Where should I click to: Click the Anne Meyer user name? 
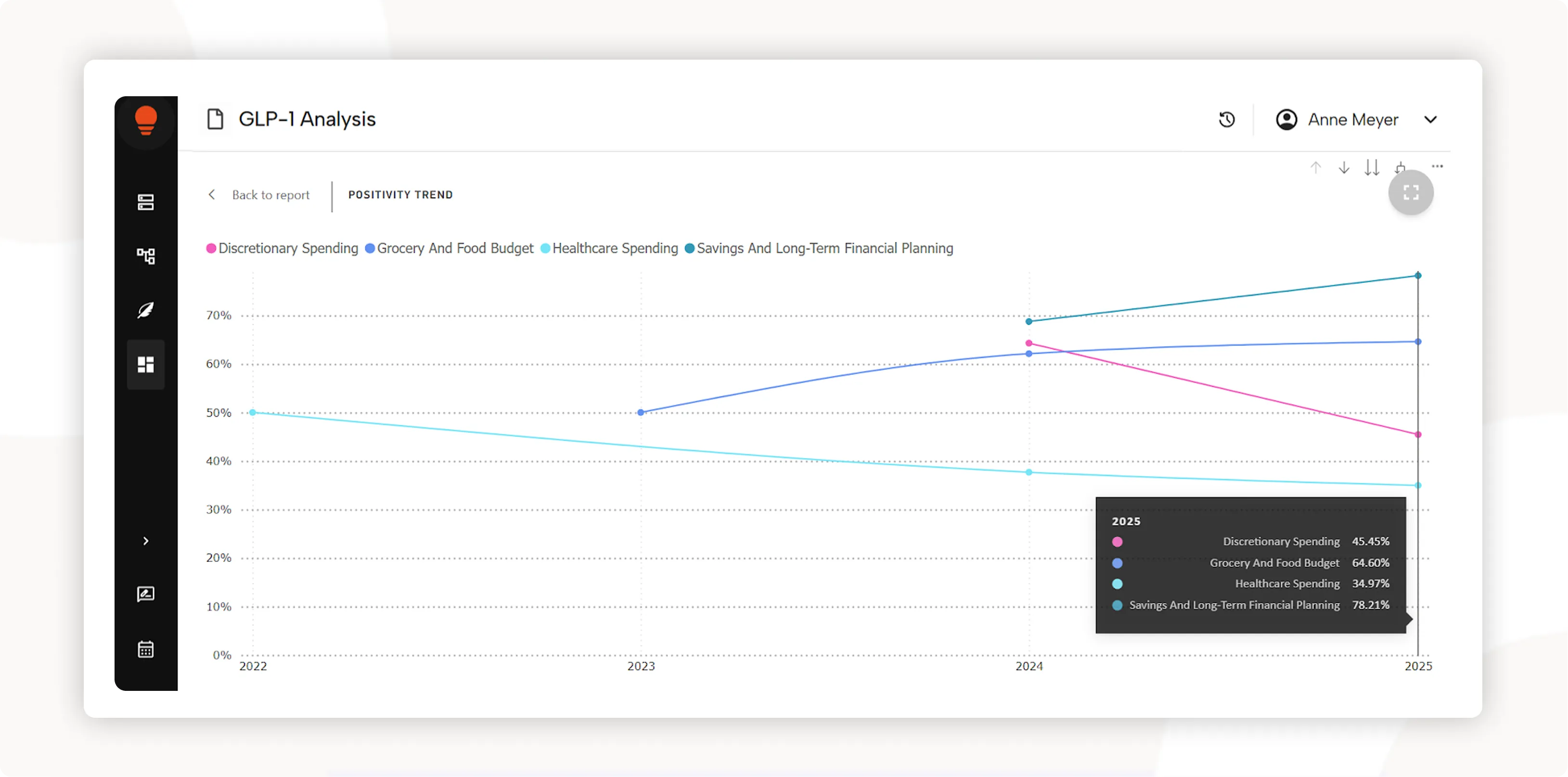(x=1353, y=119)
